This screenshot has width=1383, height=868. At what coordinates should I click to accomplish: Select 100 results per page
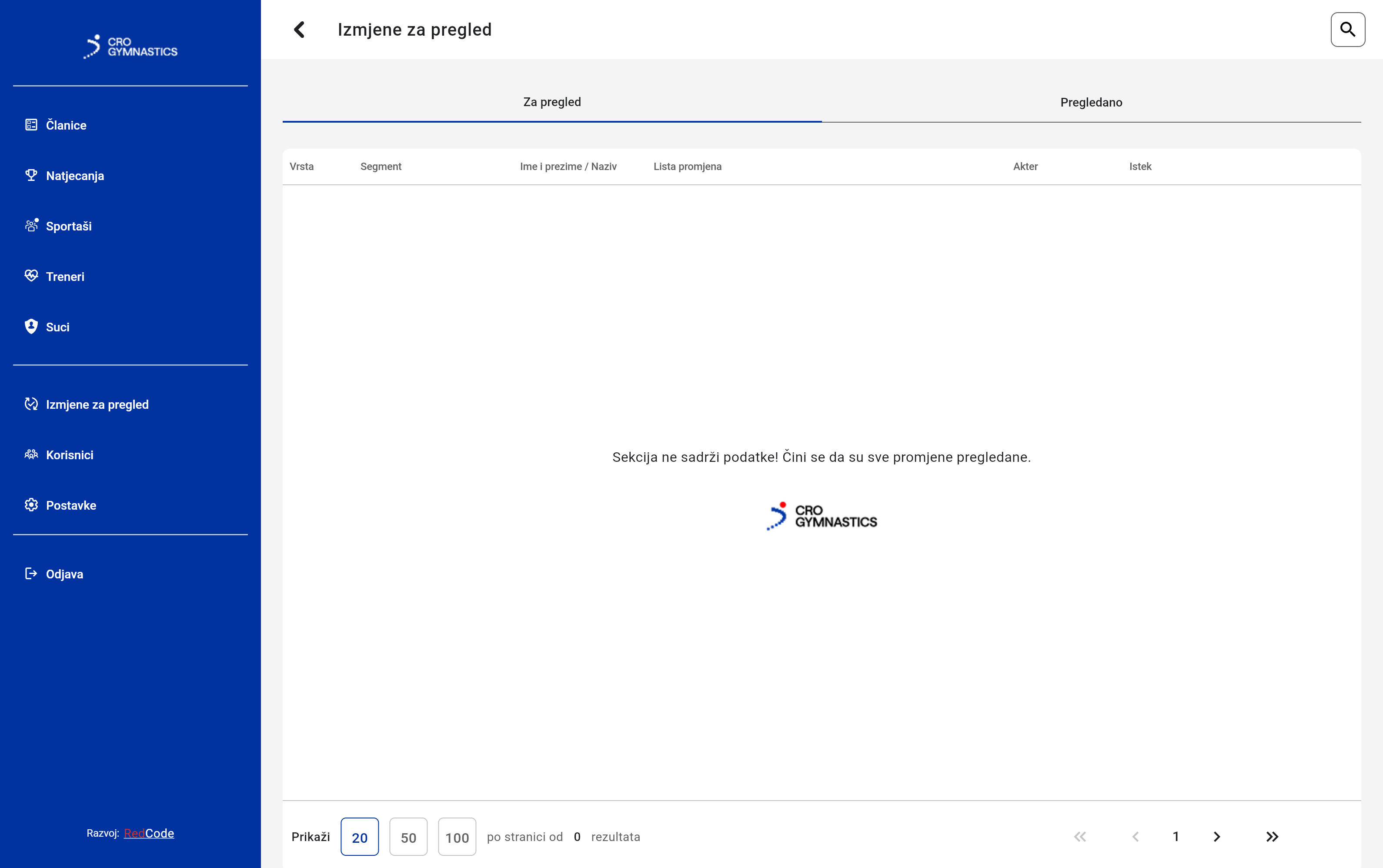pos(457,836)
